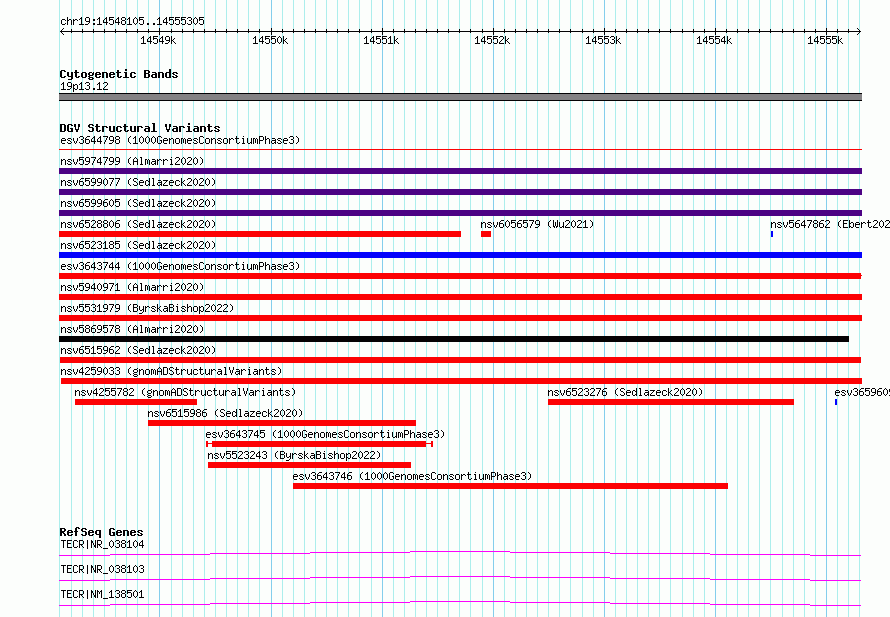
Task: Click the esv3659609 blue marker near the right edge
Action: tap(836, 402)
